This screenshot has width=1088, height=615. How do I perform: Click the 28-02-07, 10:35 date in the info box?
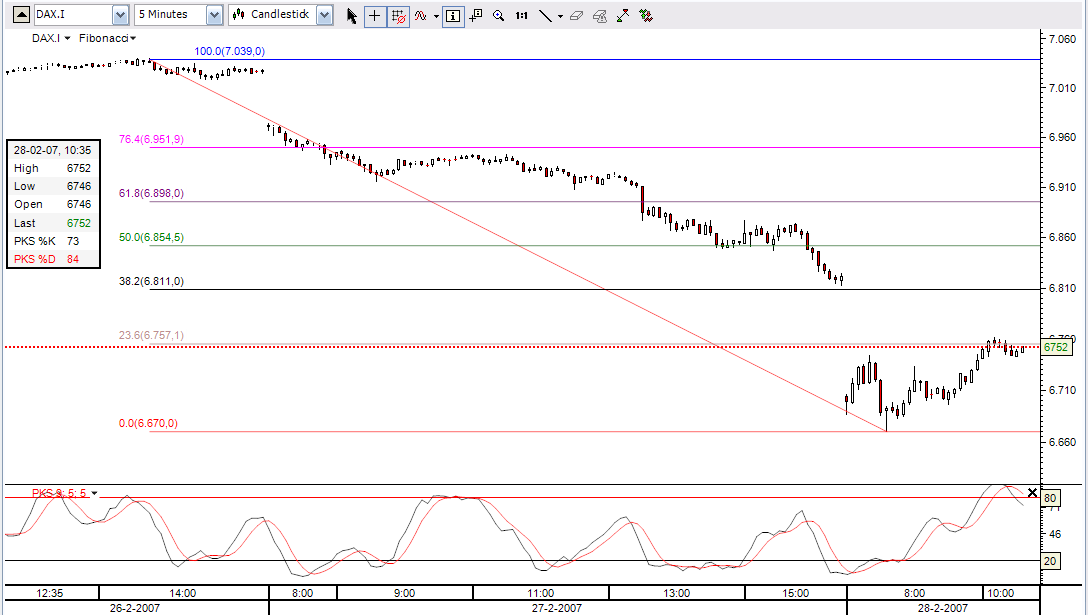pyautogui.click(x=53, y=150)
